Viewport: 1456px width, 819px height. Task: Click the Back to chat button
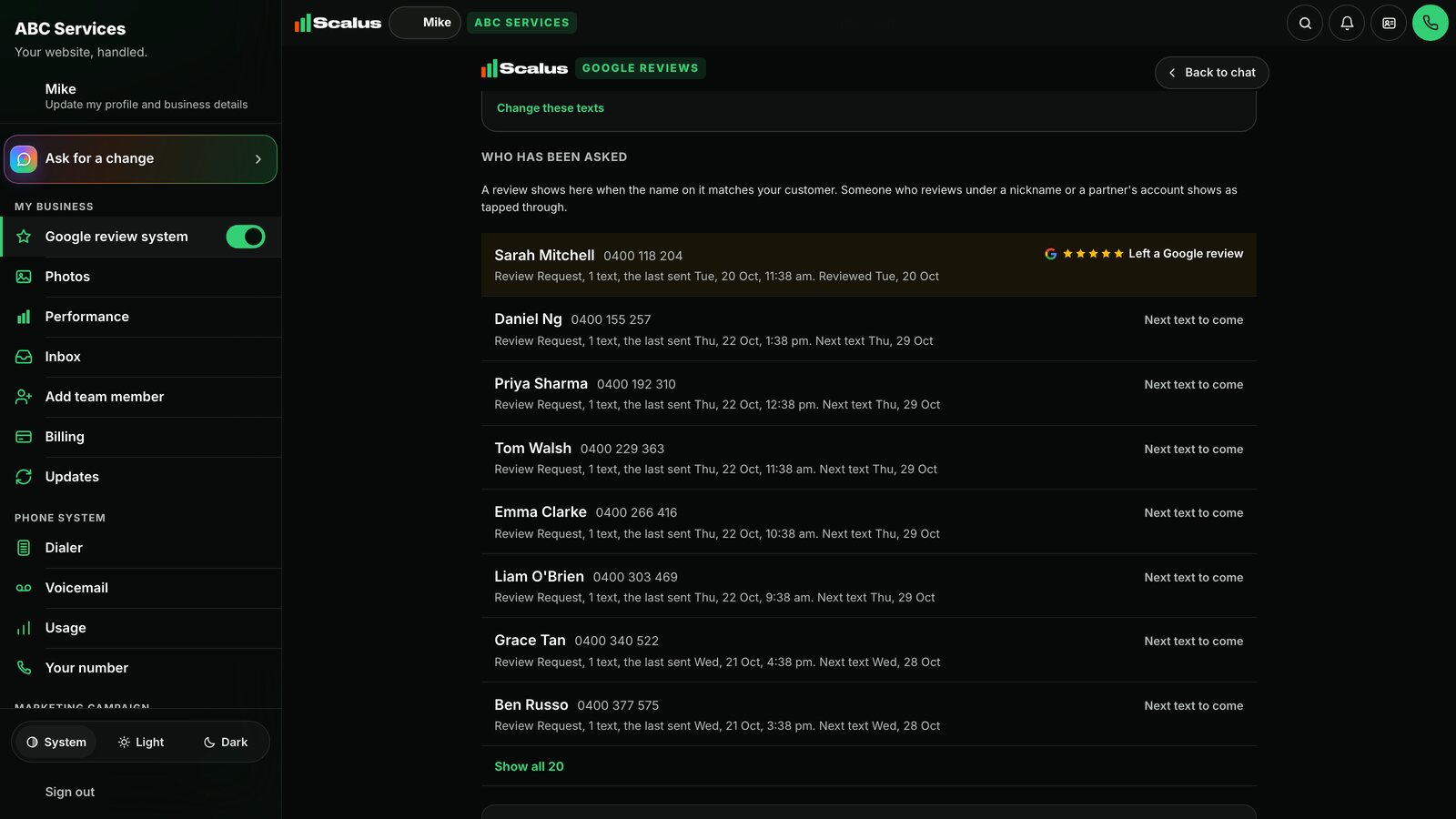click(x=1211, y=73)
